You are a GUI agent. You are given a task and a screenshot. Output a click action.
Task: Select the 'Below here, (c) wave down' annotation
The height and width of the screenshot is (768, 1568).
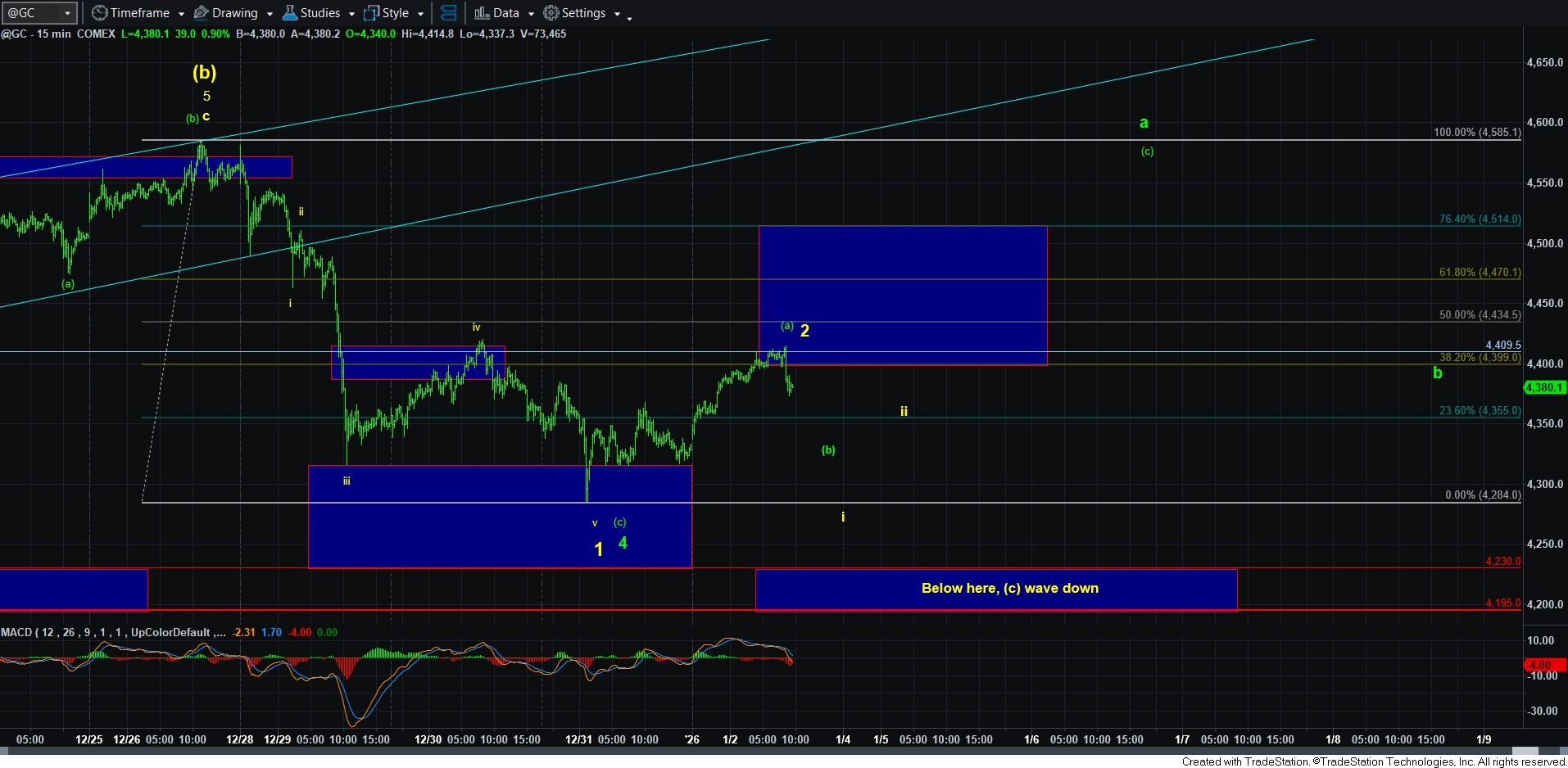click(x=1009, y=588)
